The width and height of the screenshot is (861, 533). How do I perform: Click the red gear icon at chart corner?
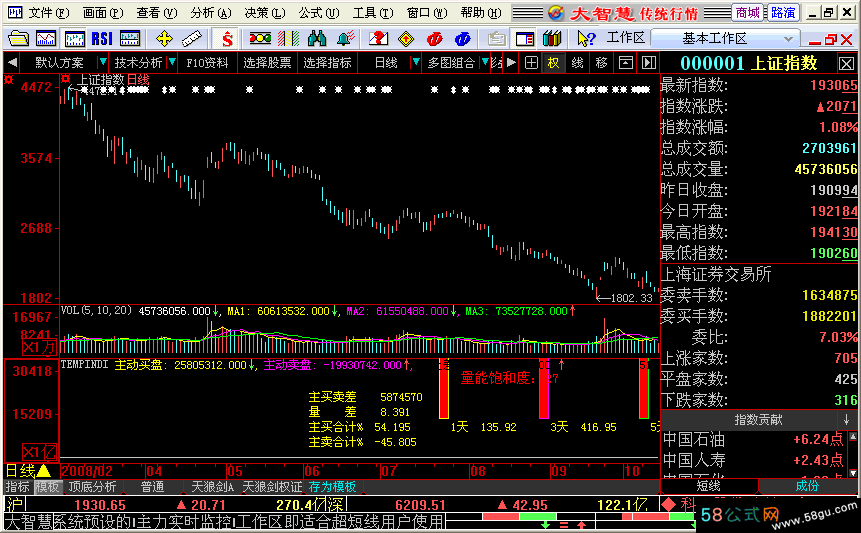coord(8,80)
